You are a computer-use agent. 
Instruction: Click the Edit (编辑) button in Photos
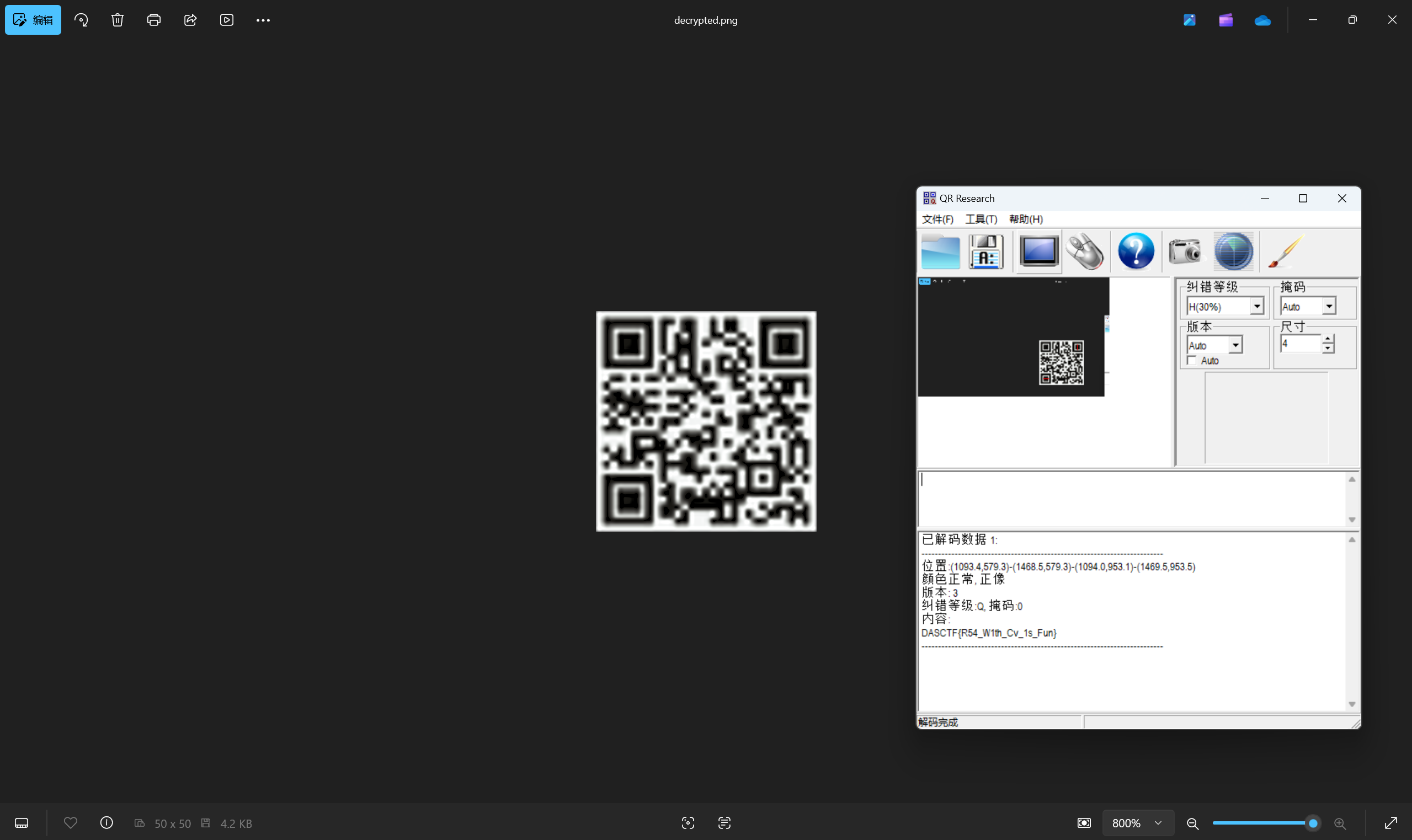point(33,20)
